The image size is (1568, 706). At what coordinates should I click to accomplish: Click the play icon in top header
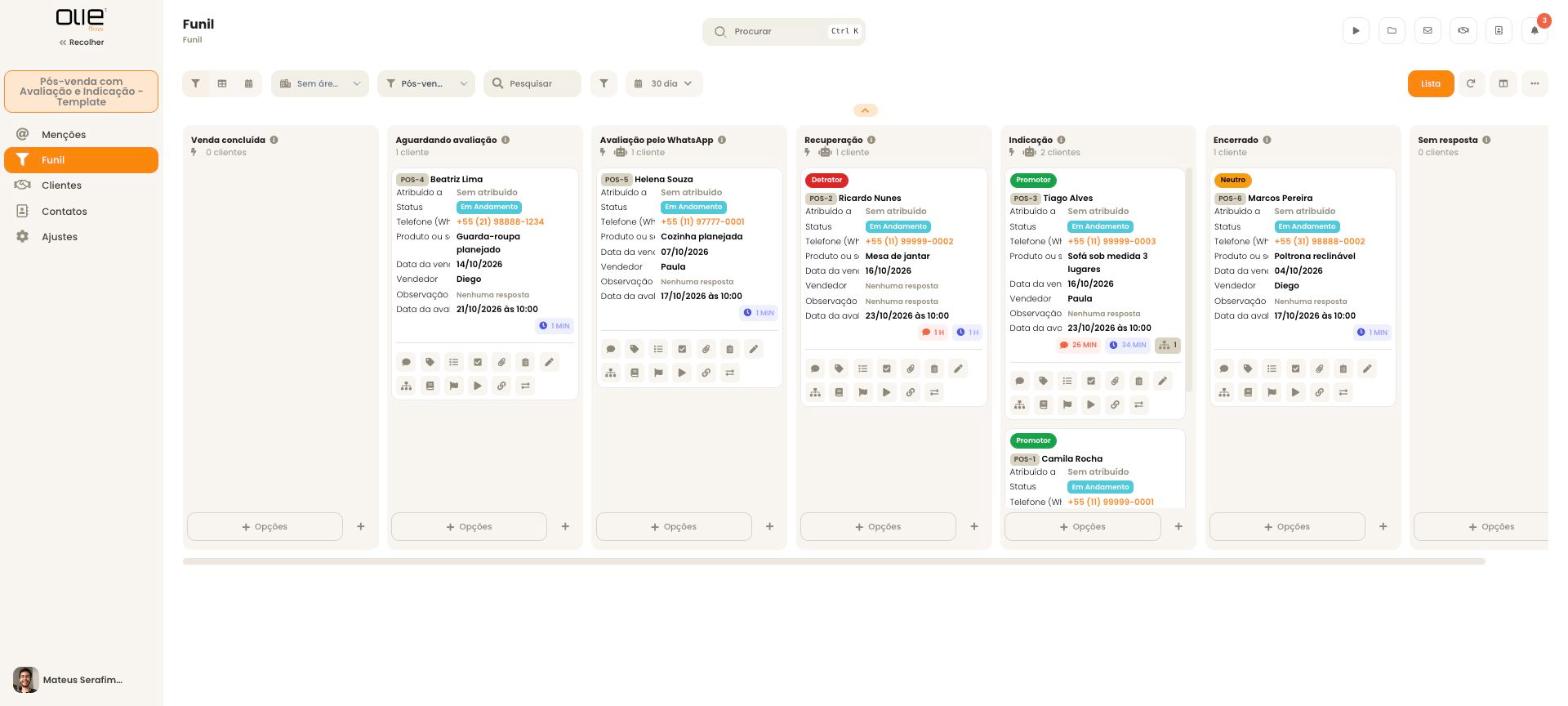click(1355, 31)
